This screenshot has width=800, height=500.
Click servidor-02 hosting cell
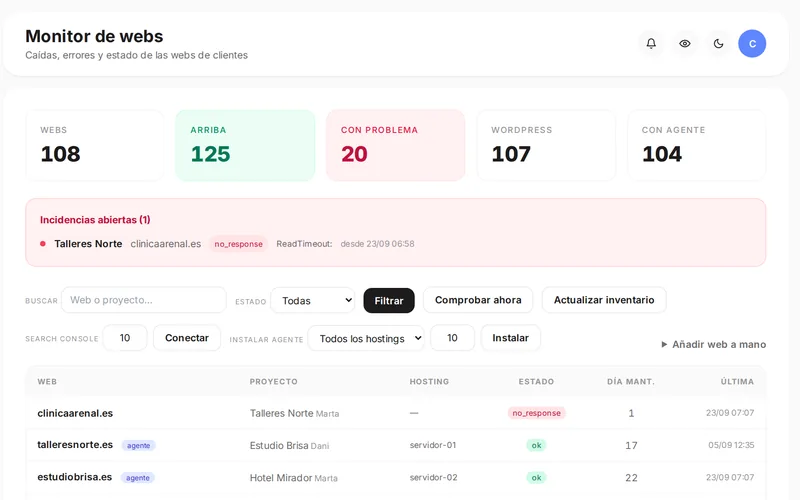pyautogui.click(x=433, y=478)
